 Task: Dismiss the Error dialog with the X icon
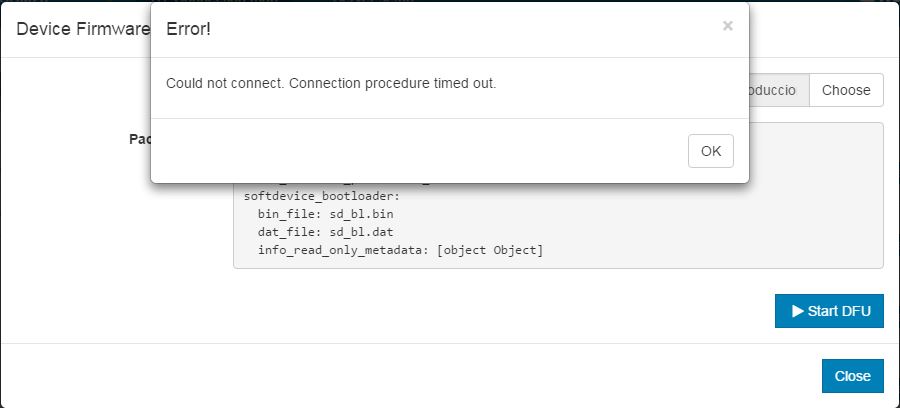coord(727,26)
